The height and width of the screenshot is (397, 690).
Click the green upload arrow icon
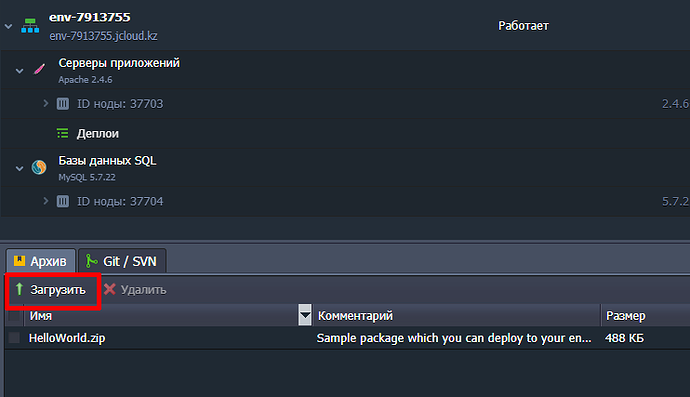19,289
